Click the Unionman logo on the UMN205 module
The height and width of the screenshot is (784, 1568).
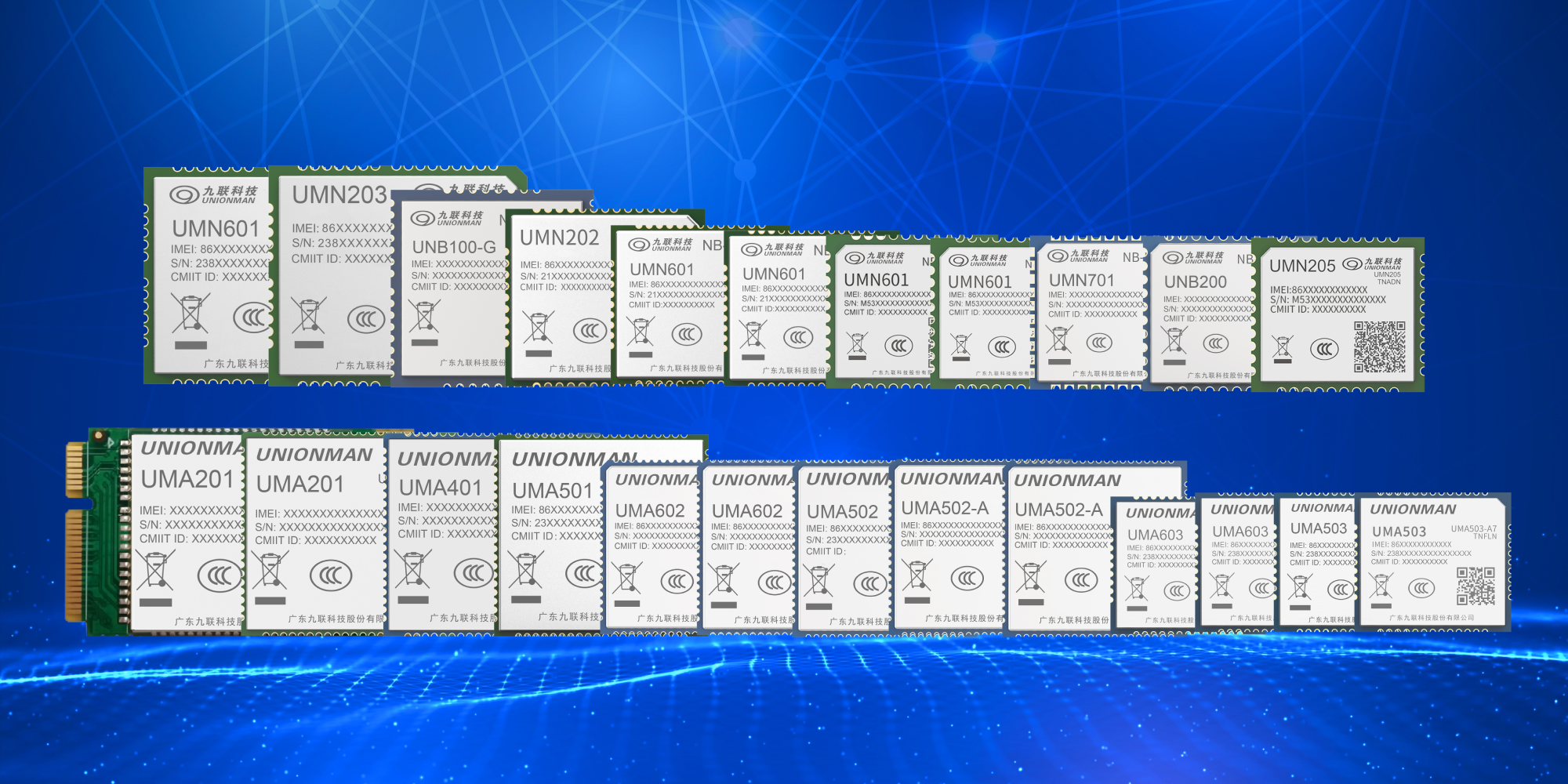[1373, 264]
